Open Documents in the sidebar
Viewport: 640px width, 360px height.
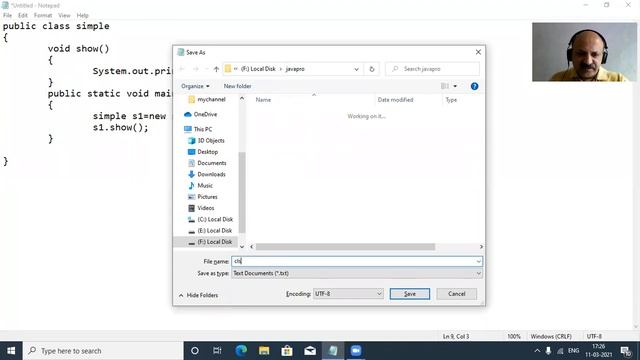point(207,163)
